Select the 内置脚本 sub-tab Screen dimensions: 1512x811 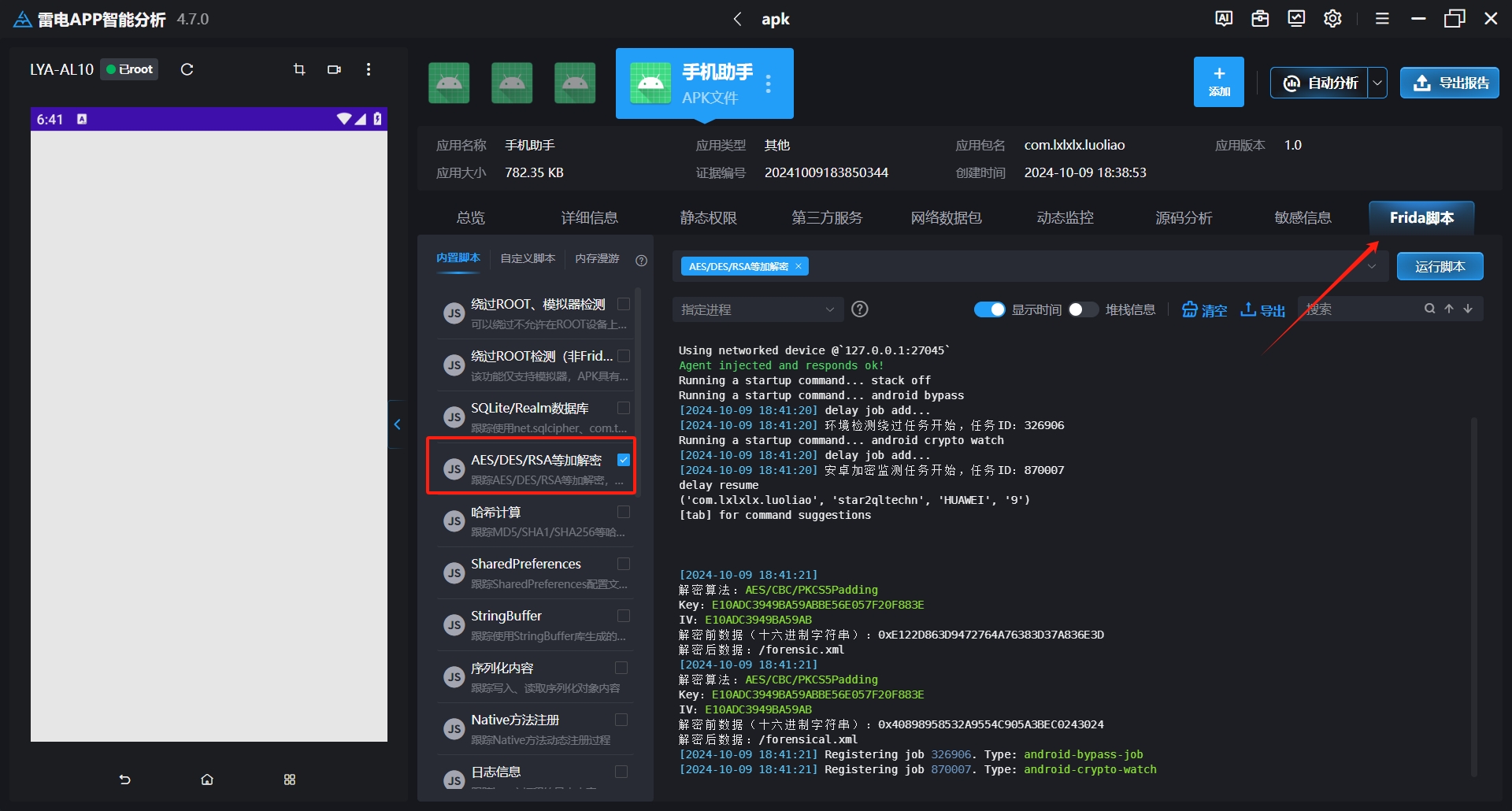coord(458,258)
